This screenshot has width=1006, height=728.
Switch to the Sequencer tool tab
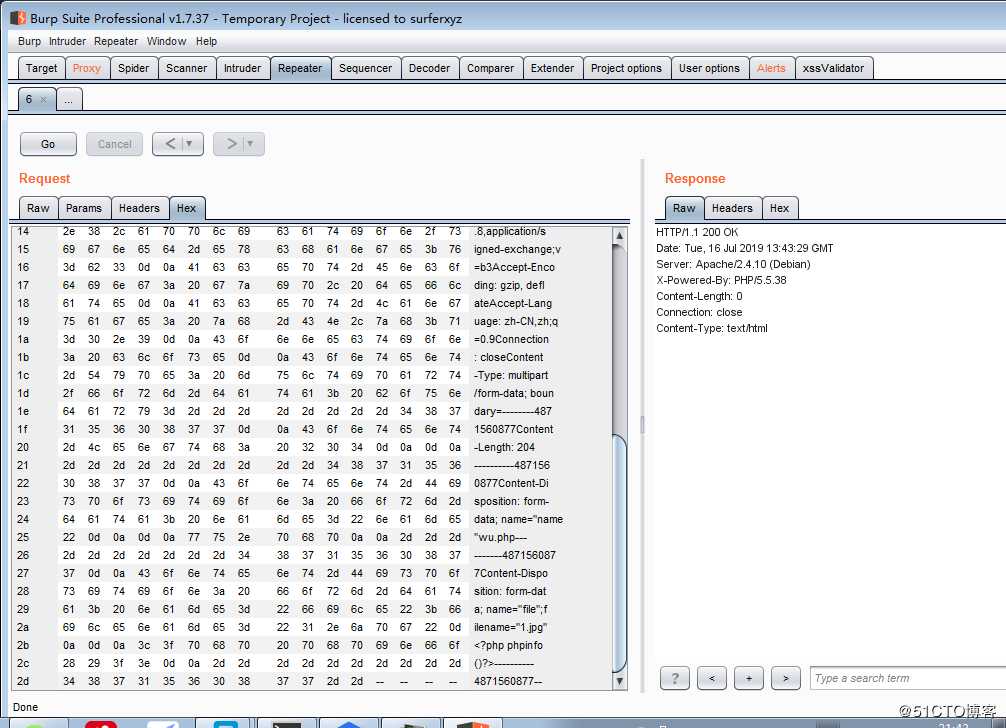click(366, 68)
